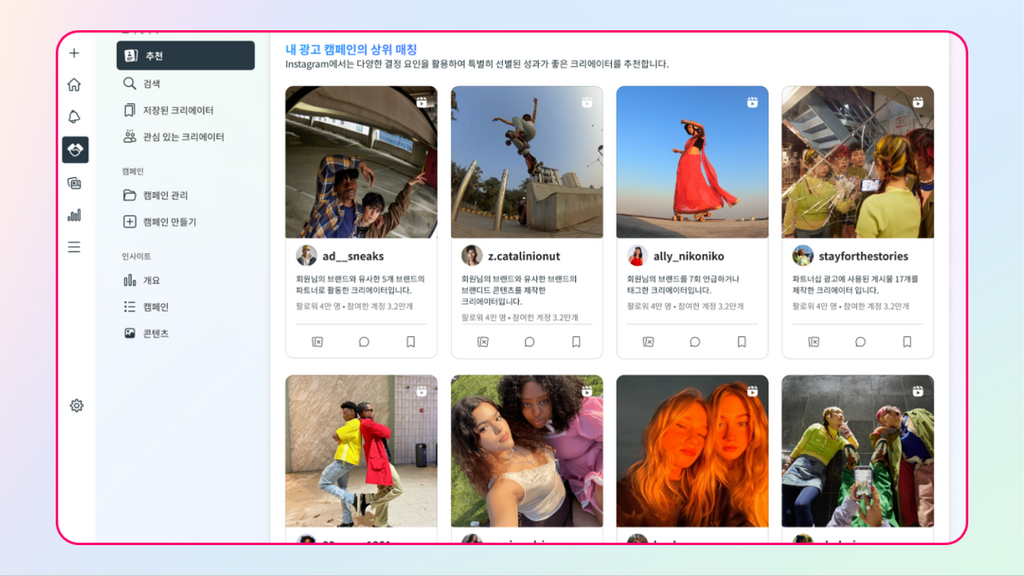Click the not-interested icon on ad__sneaks card
The image size is (1024, 576).
point(317,342)
